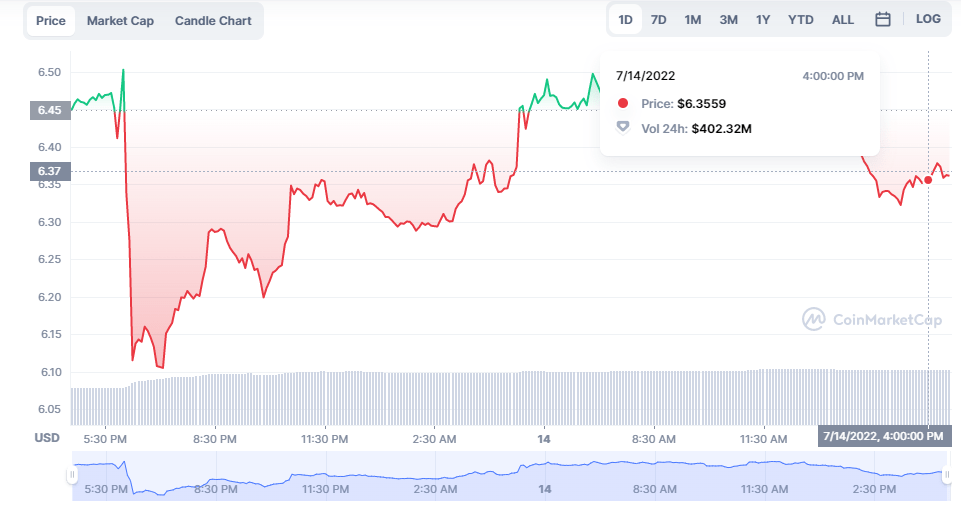This screenshot has height=512, width=961.
Task: Click the Vol 24h icon in tooltip
Action: pyautogui.click(x=623, y=127)
